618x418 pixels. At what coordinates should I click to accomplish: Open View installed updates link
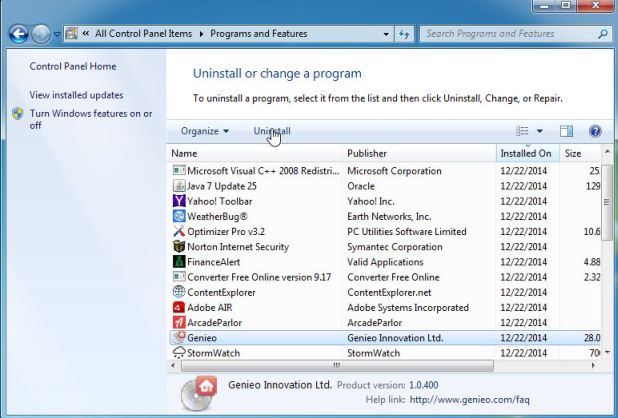[77, 95]
